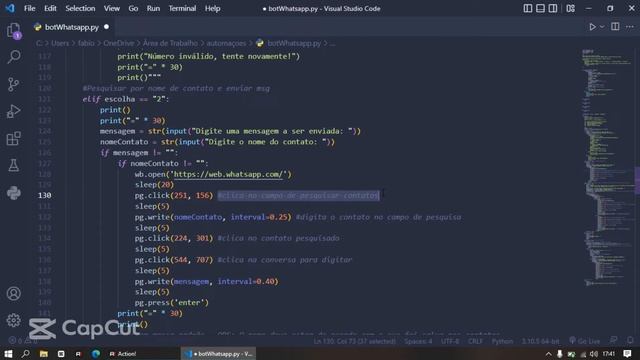Switch to Action! app in taskbar
The image size is (640, 360).
tap(122, 353)
